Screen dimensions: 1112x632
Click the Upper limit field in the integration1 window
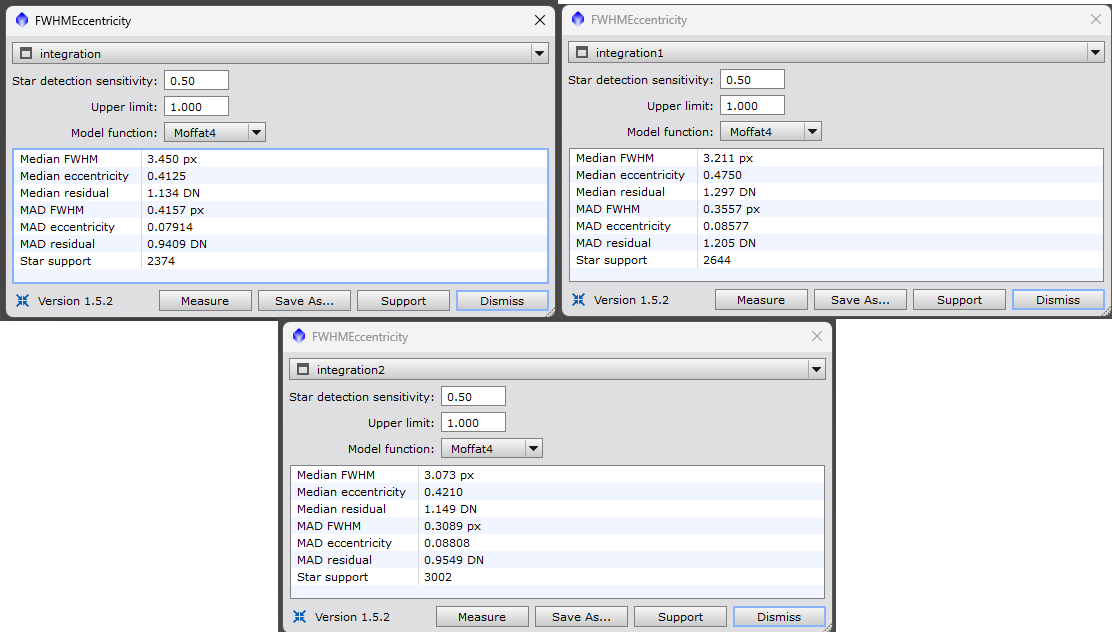point(752,106)
